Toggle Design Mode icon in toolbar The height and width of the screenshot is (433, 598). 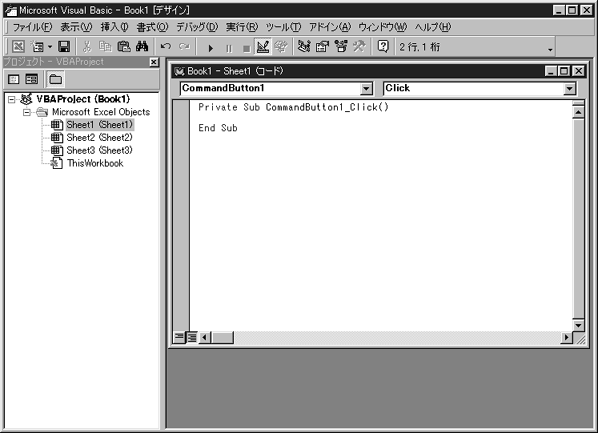point(263,47)
